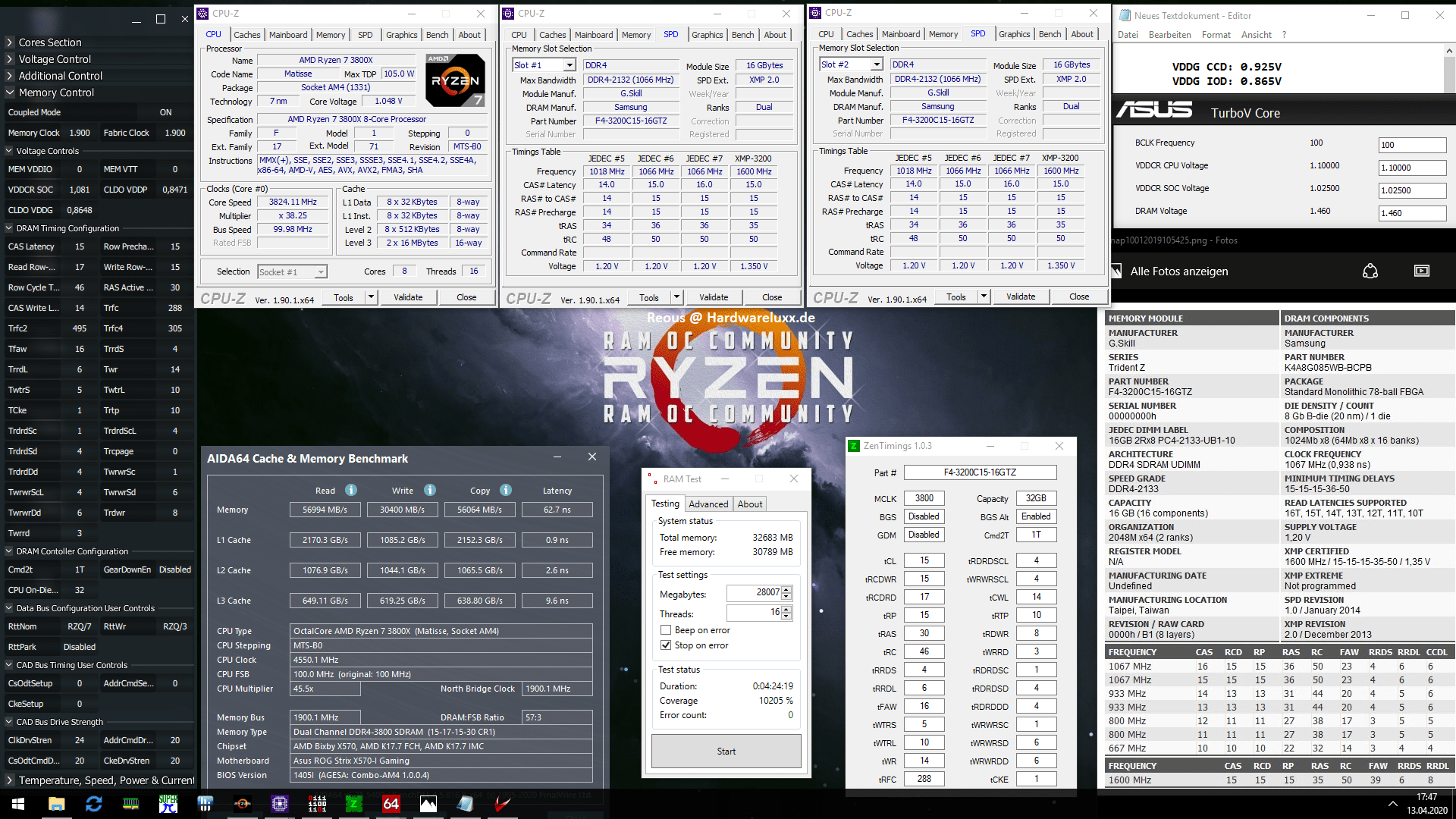The height and width of the screenshot is (819, 1456).
Task: Click the Read info icon in AIDA64
Action: [351, 490]
